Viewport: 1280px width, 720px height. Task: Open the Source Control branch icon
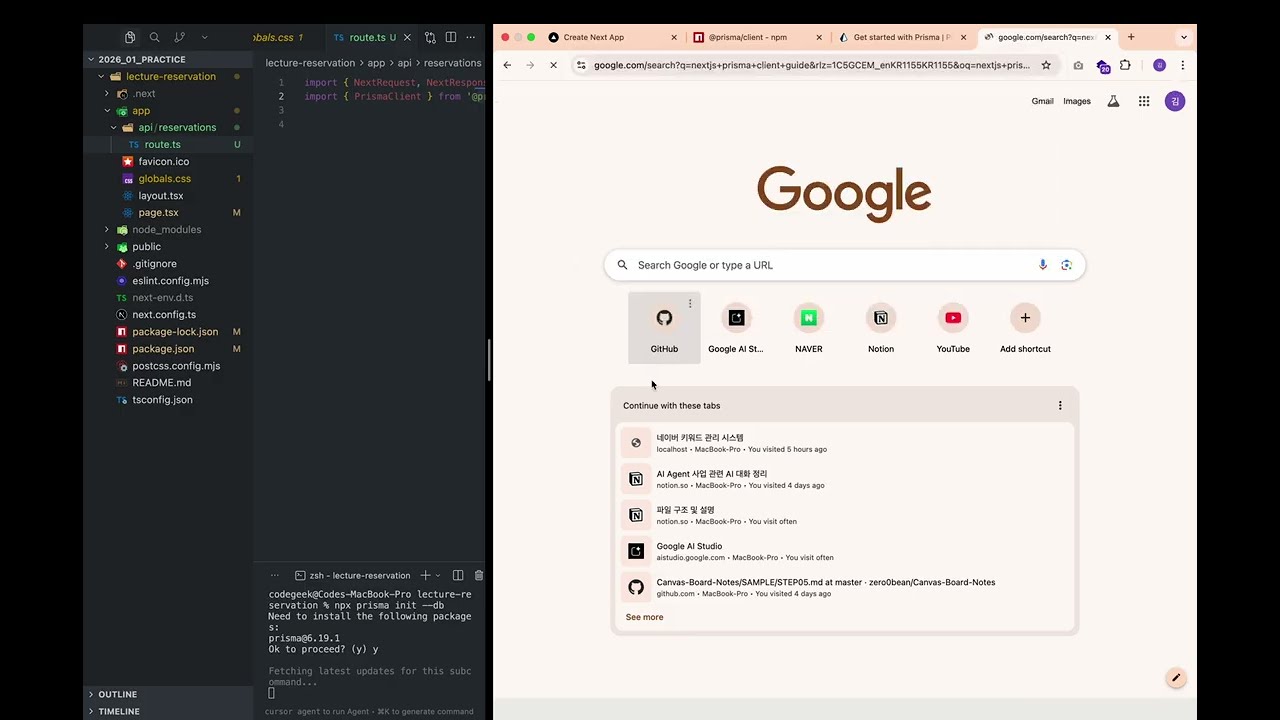click(x=180, y=37)
